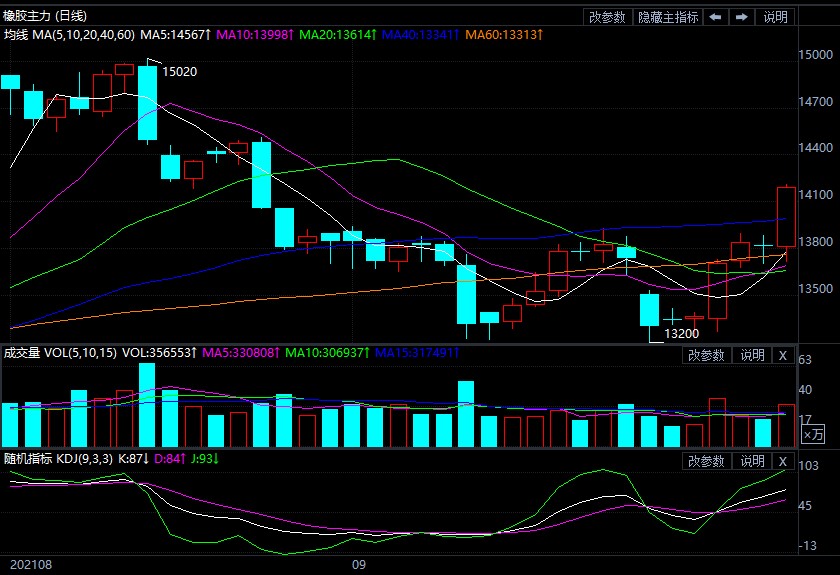The height and width of the screenshot is (575, 840).
Task: Click the left arrow navigation icon
Action: (x=715, y=17)
